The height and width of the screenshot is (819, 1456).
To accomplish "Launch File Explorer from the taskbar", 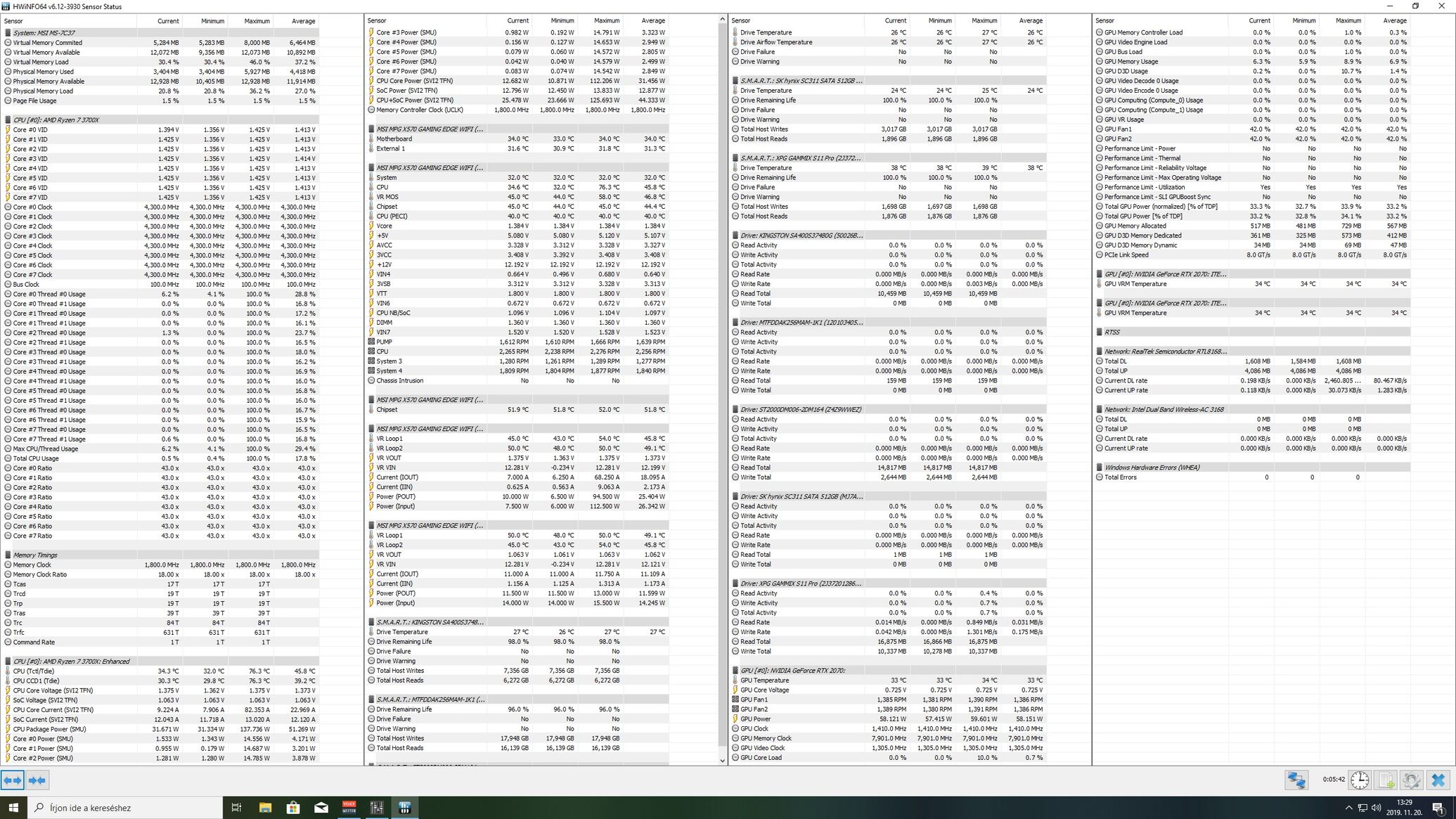I will coord(265,808).
